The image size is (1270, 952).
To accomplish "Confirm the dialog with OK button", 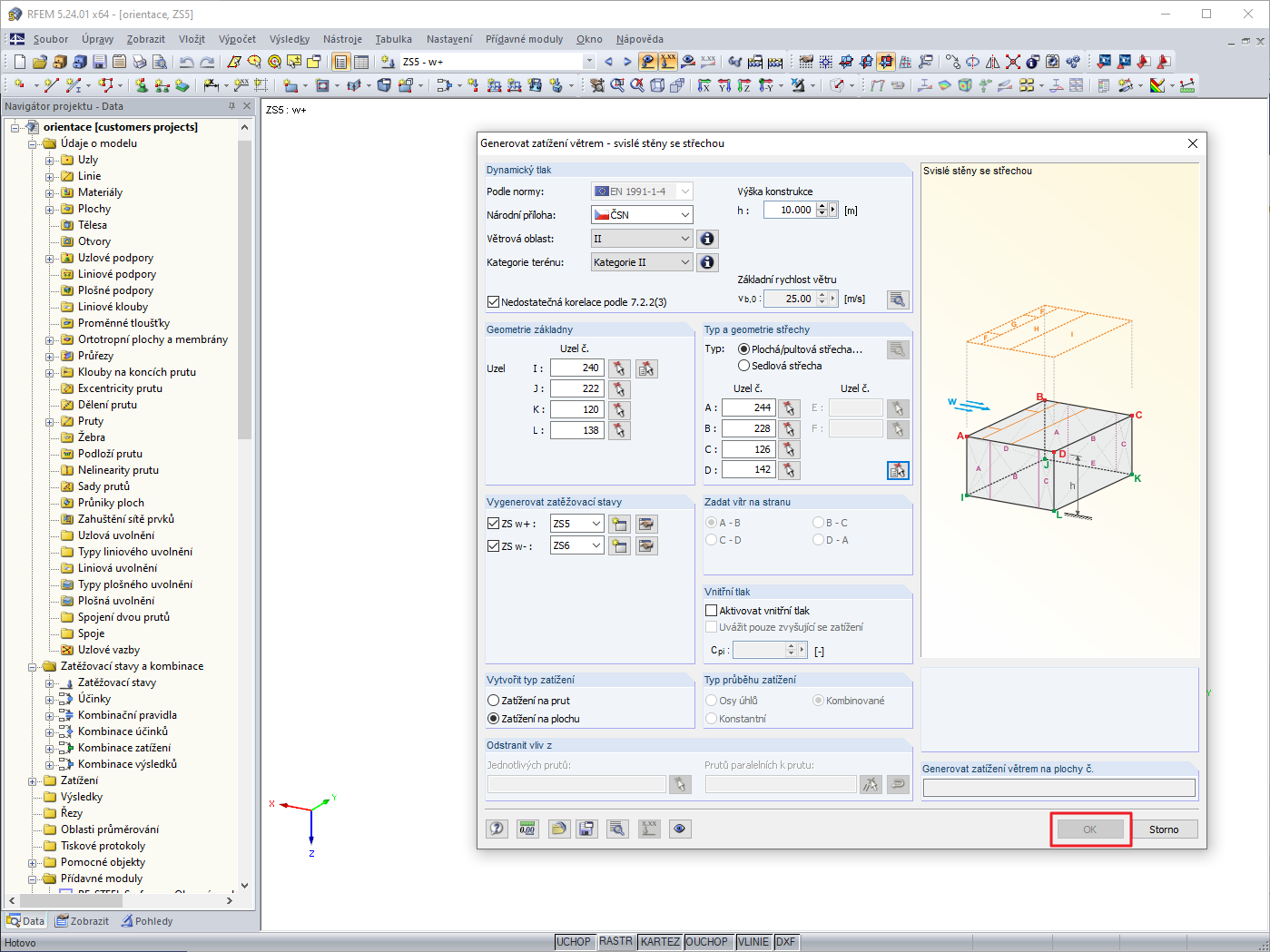I will pos(1089,829).
